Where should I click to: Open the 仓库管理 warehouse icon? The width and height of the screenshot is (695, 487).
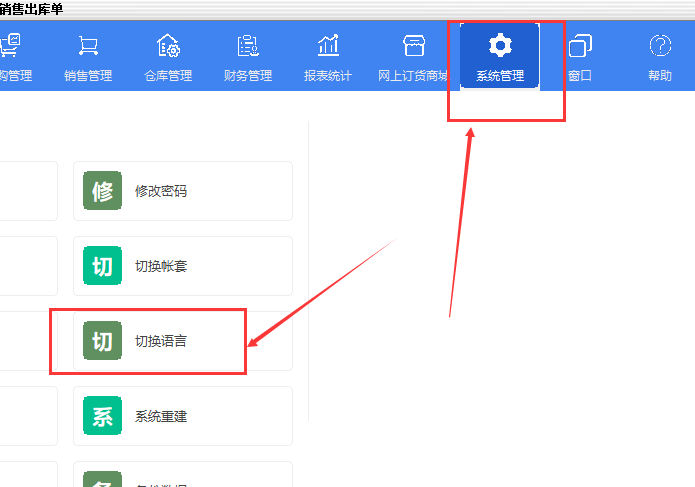click(168, 45)
